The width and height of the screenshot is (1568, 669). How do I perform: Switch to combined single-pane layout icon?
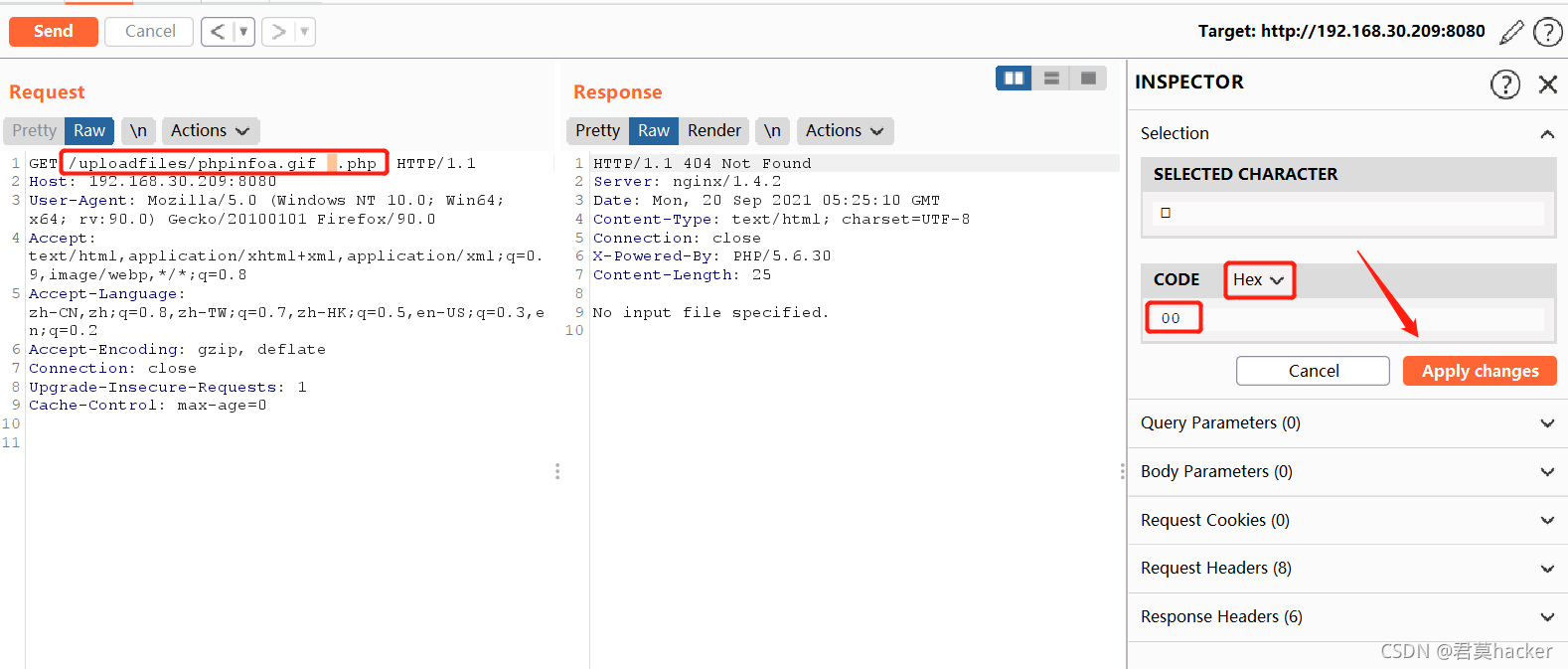pos(1088,78)
